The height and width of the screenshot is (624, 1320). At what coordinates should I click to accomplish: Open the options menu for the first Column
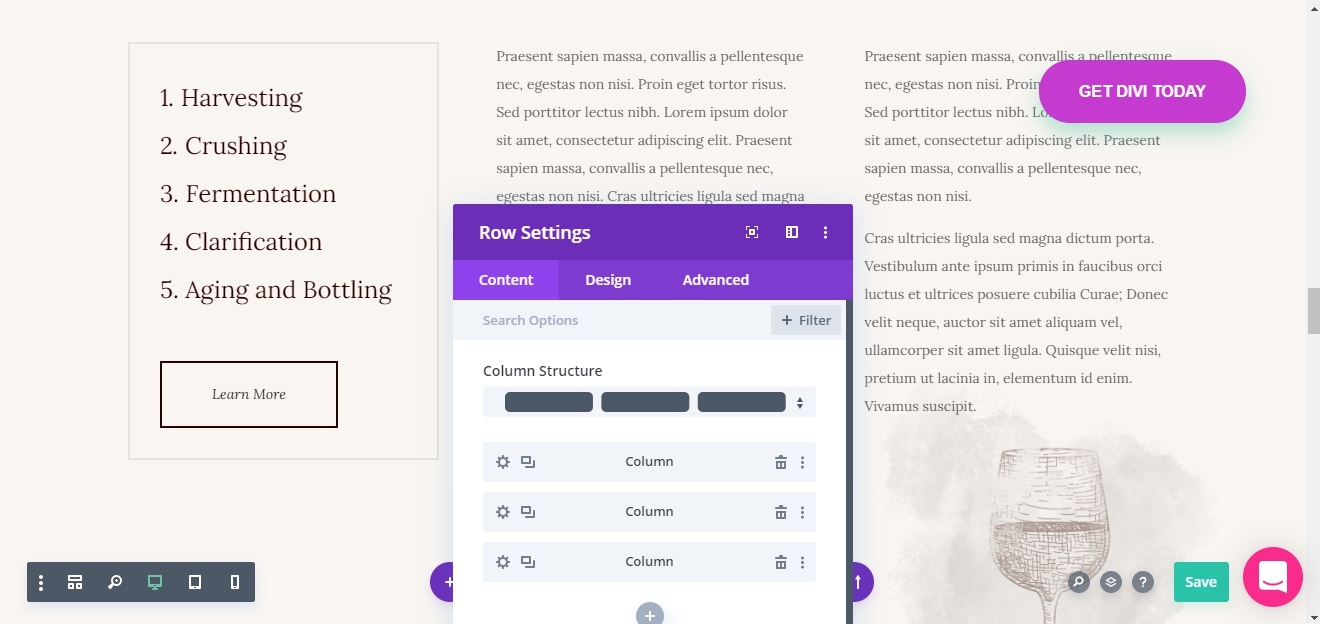[802, 462]
